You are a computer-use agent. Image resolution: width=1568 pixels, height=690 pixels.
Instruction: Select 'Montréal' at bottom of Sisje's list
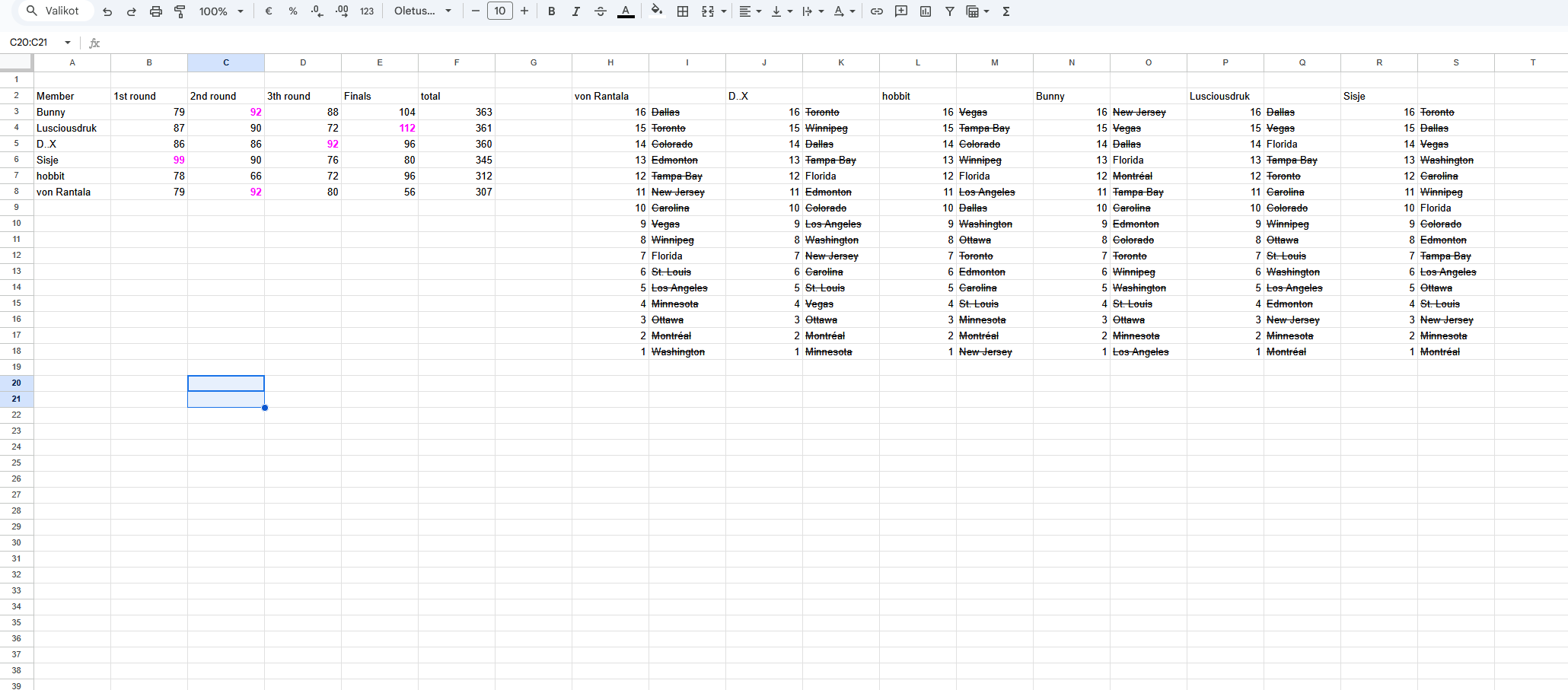click(1456, 351)
